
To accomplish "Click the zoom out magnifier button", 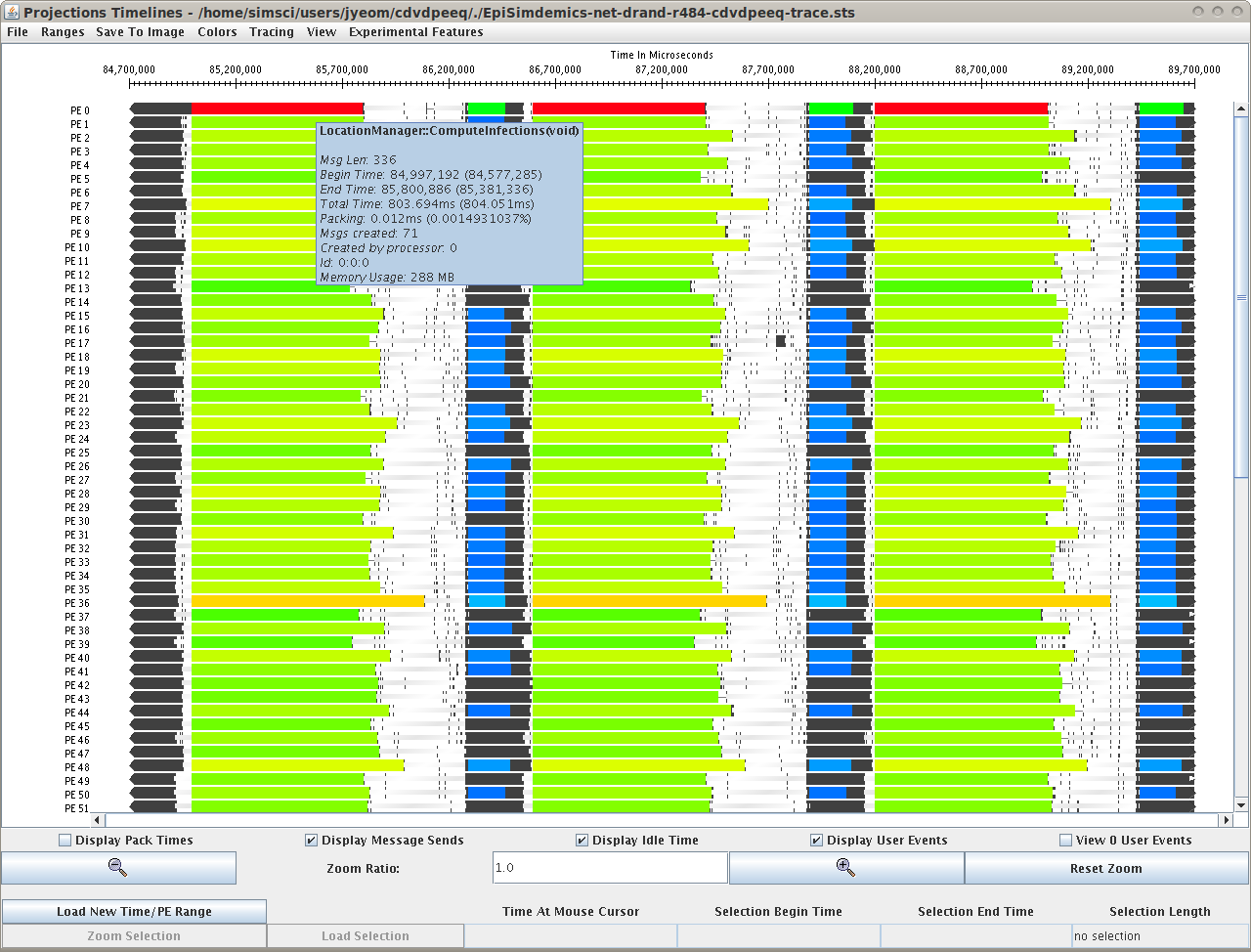I will point(118,868).
